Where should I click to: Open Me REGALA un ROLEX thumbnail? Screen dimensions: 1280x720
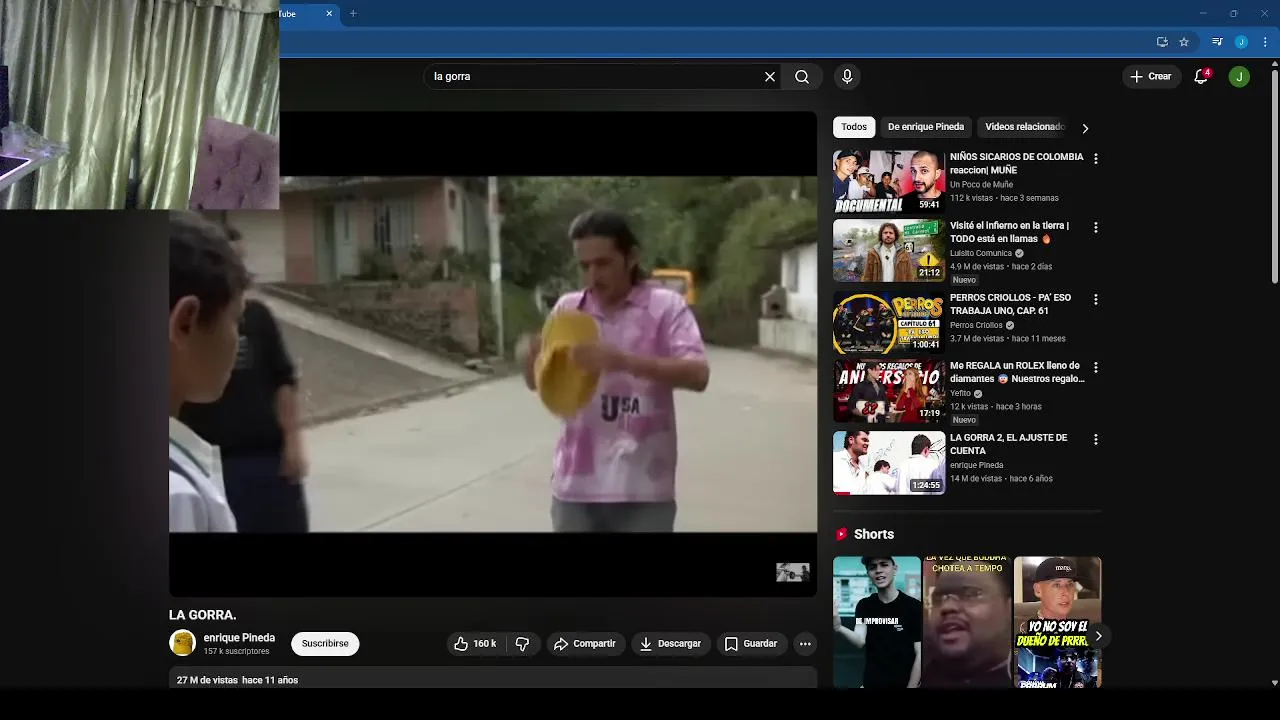(889, 391)
